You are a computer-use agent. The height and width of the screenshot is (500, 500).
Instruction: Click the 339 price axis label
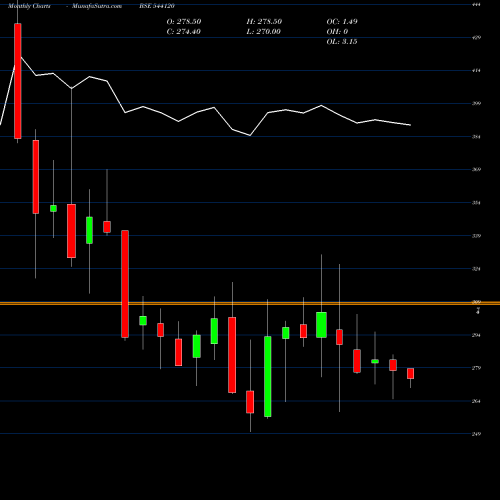476,236
